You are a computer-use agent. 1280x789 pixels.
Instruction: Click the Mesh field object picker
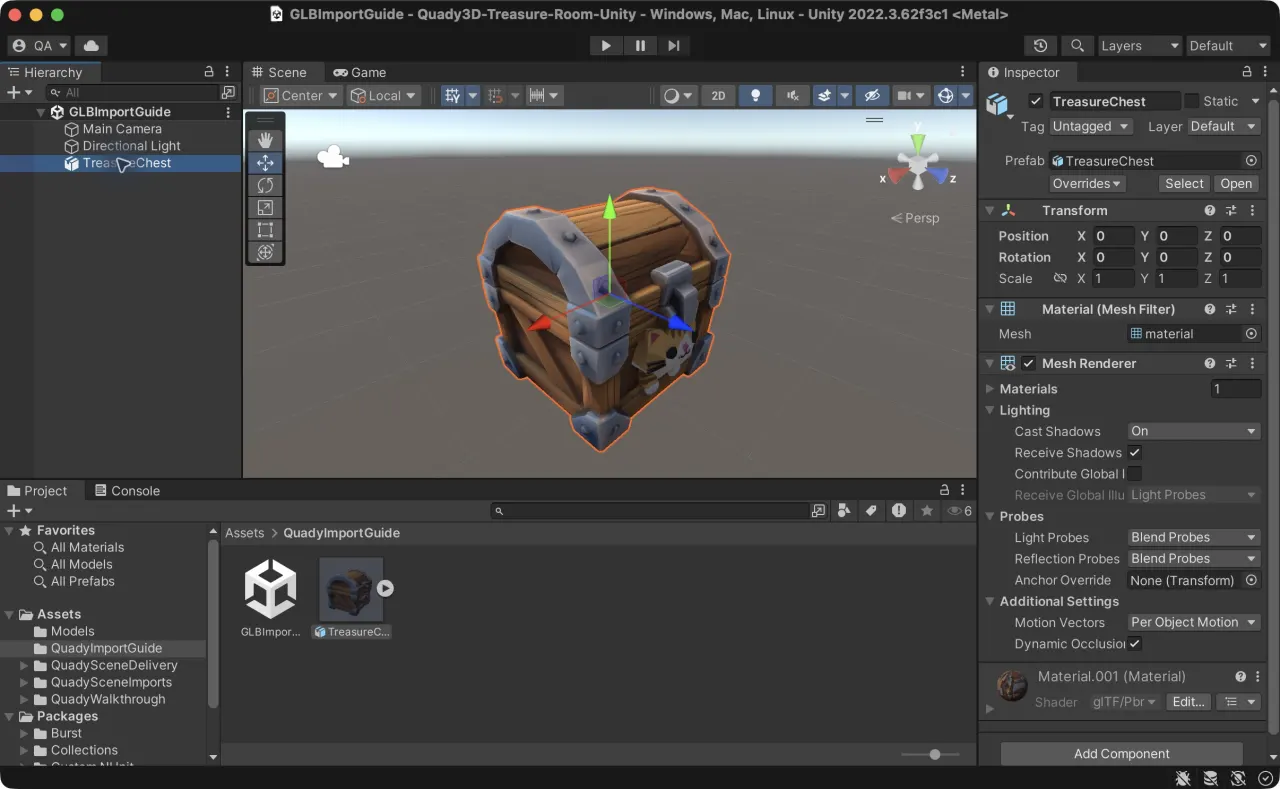click(x=1251, y=334)
